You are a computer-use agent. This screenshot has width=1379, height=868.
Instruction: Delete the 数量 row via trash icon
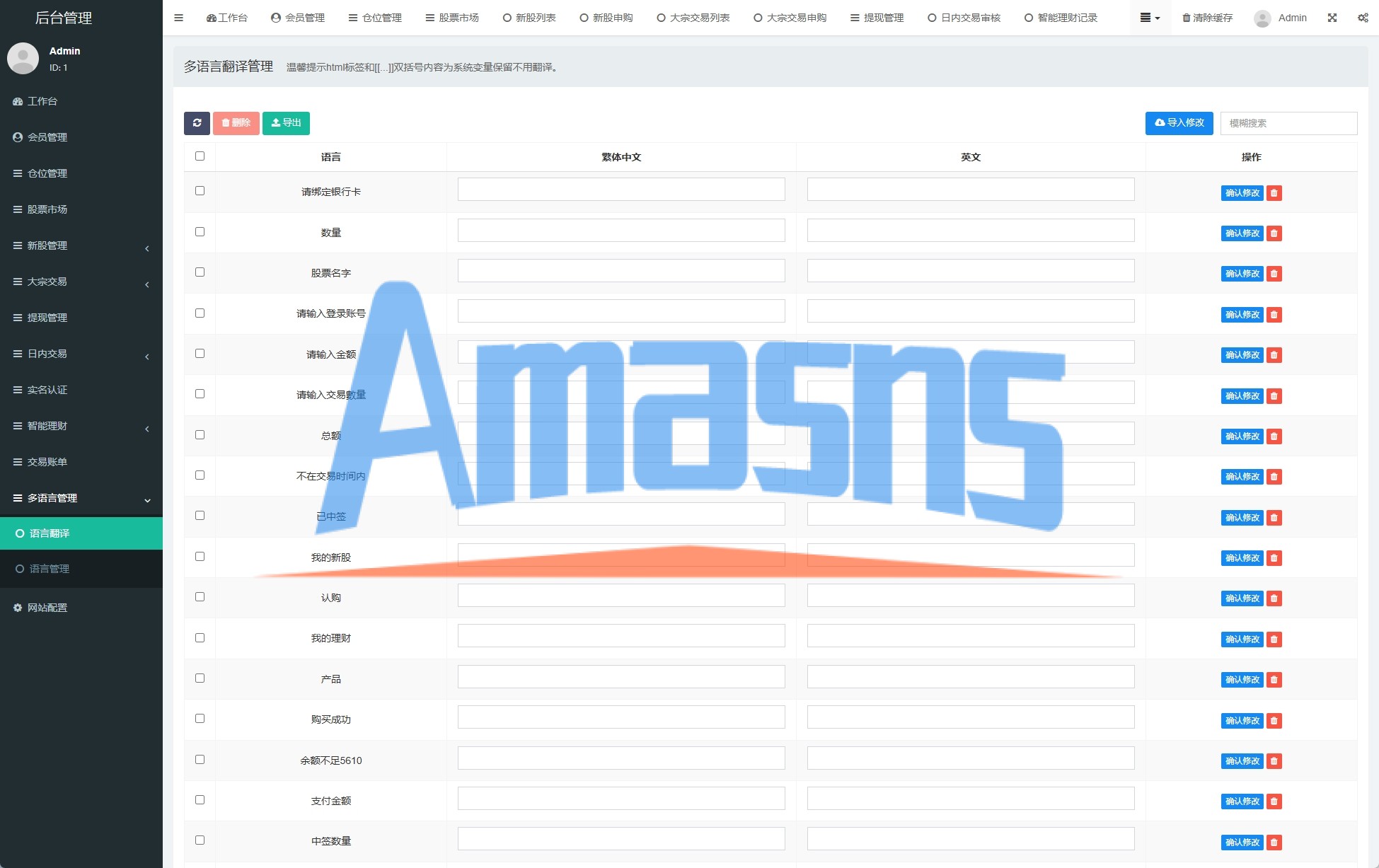click(x=1274, y=233)
